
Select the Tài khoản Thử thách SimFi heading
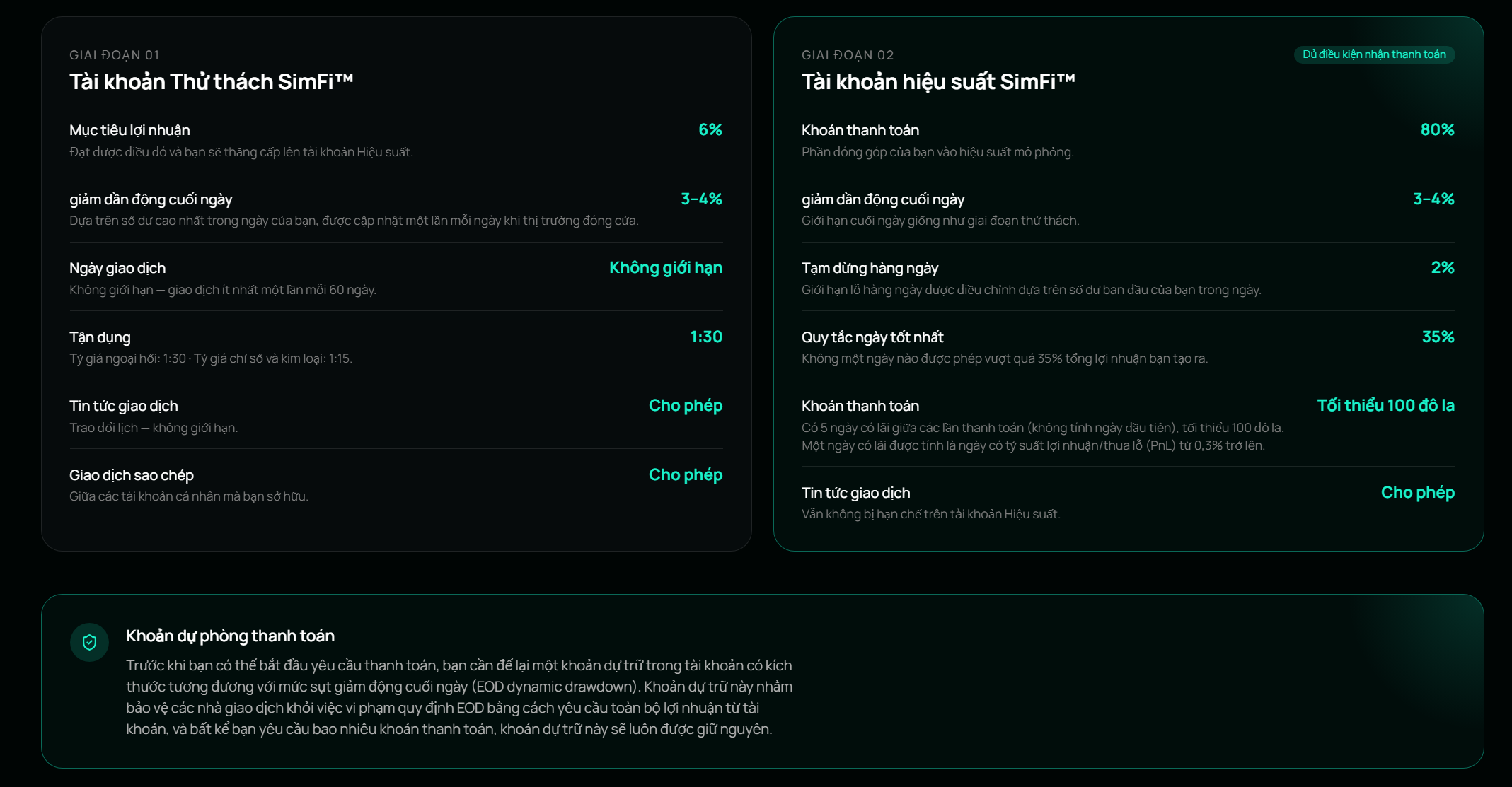tap(211, 82)
